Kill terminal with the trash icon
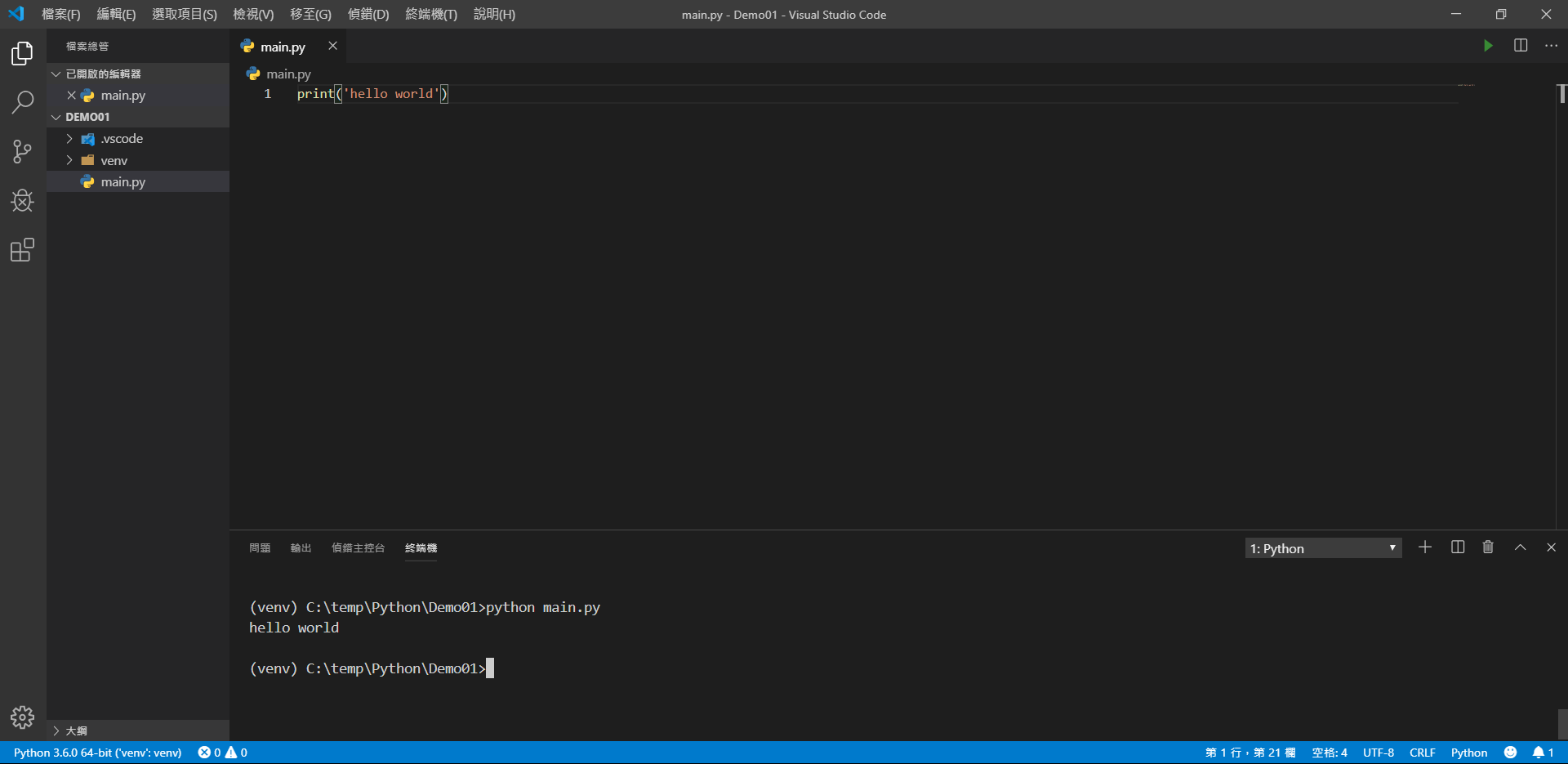Image resolution: width=1568 pixels, height=764 pixels. pyautogui.click(x=1488, y=547)
